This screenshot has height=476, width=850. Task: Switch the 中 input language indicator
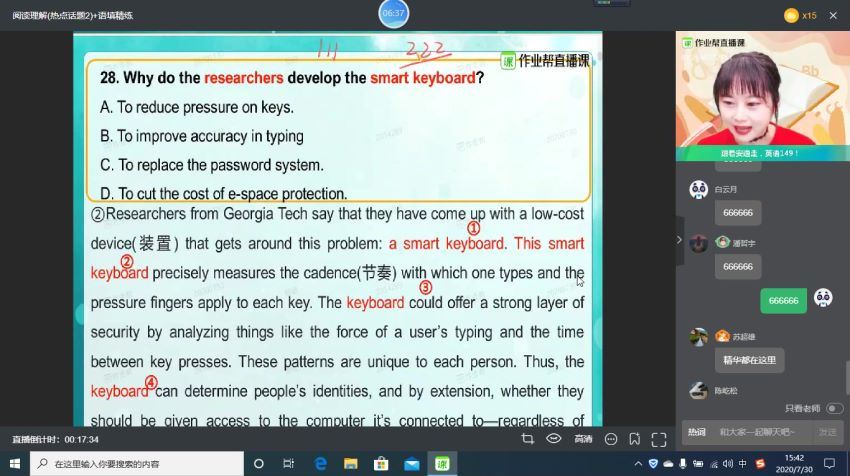pyautogui.click(x=742, y=464)
